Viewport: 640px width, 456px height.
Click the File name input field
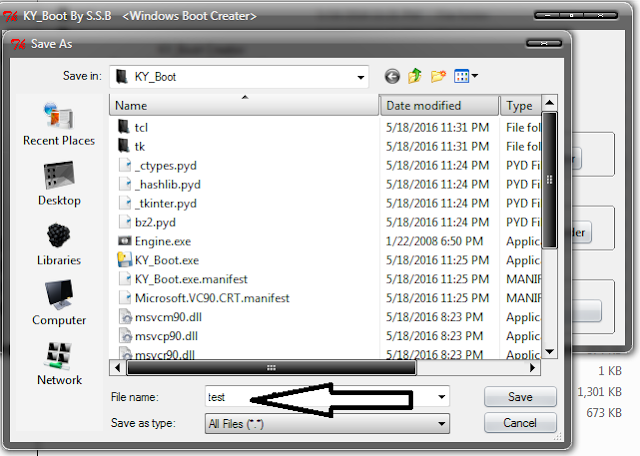coord(327,397)
